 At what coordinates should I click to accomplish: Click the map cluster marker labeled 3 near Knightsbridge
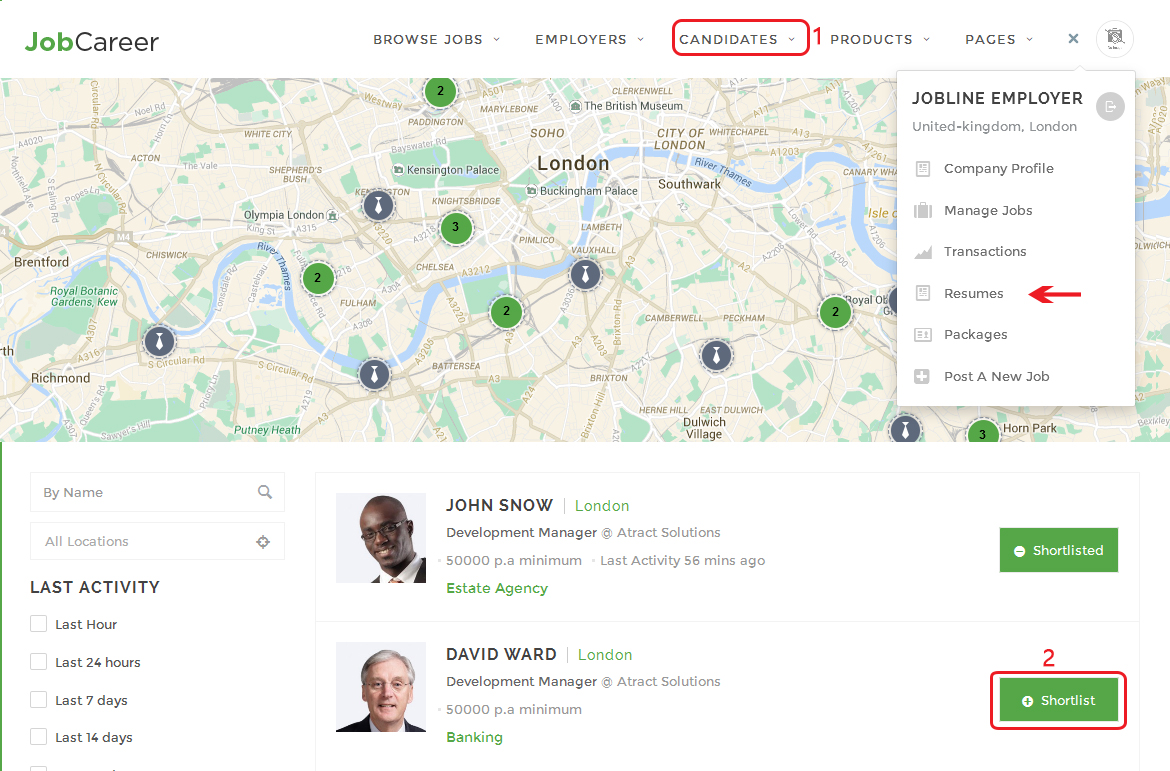point(456,228)
